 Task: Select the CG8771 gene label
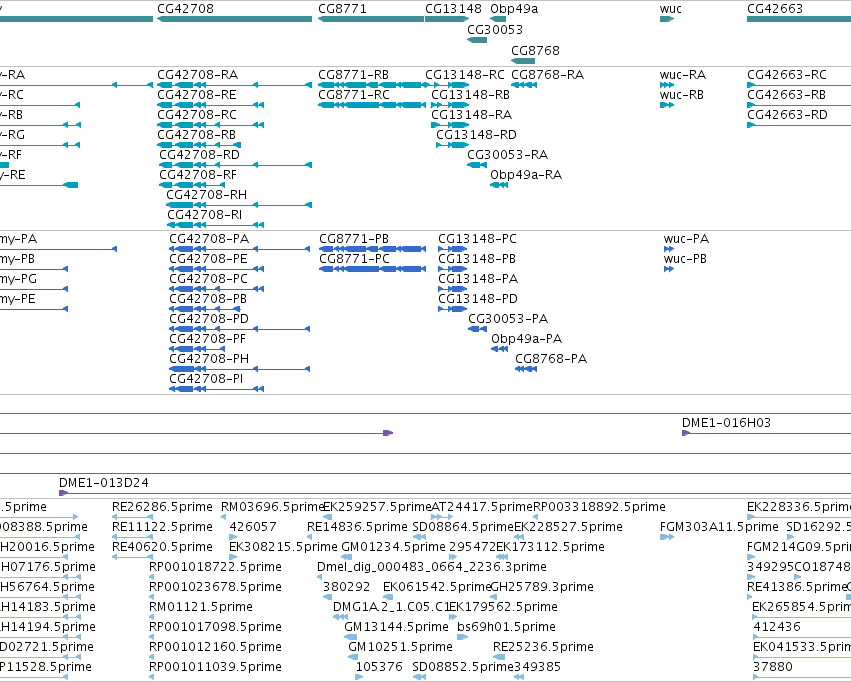pos(342,9)
